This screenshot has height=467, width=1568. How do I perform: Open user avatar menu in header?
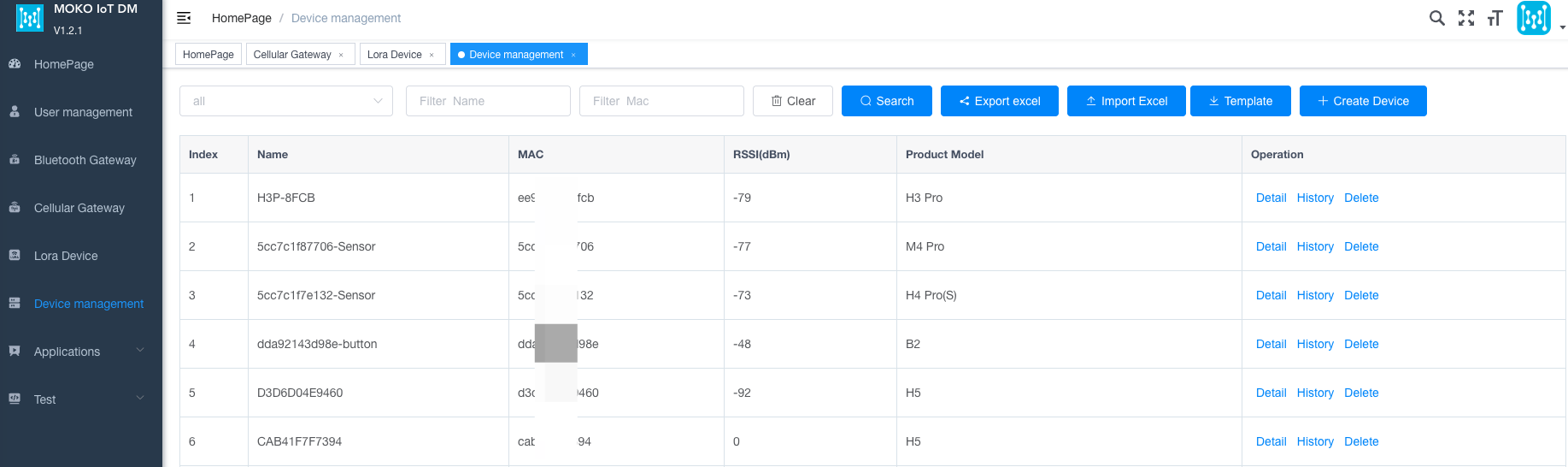pos(1534,18)
